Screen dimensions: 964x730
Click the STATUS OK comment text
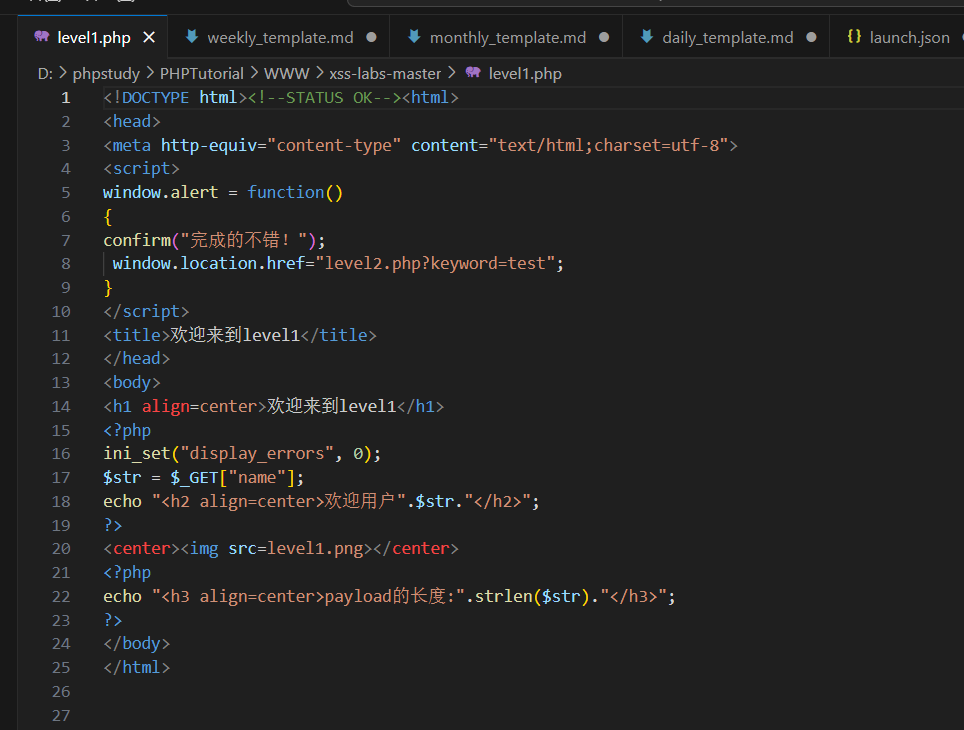pyautogui.click(x=323, y=98)
